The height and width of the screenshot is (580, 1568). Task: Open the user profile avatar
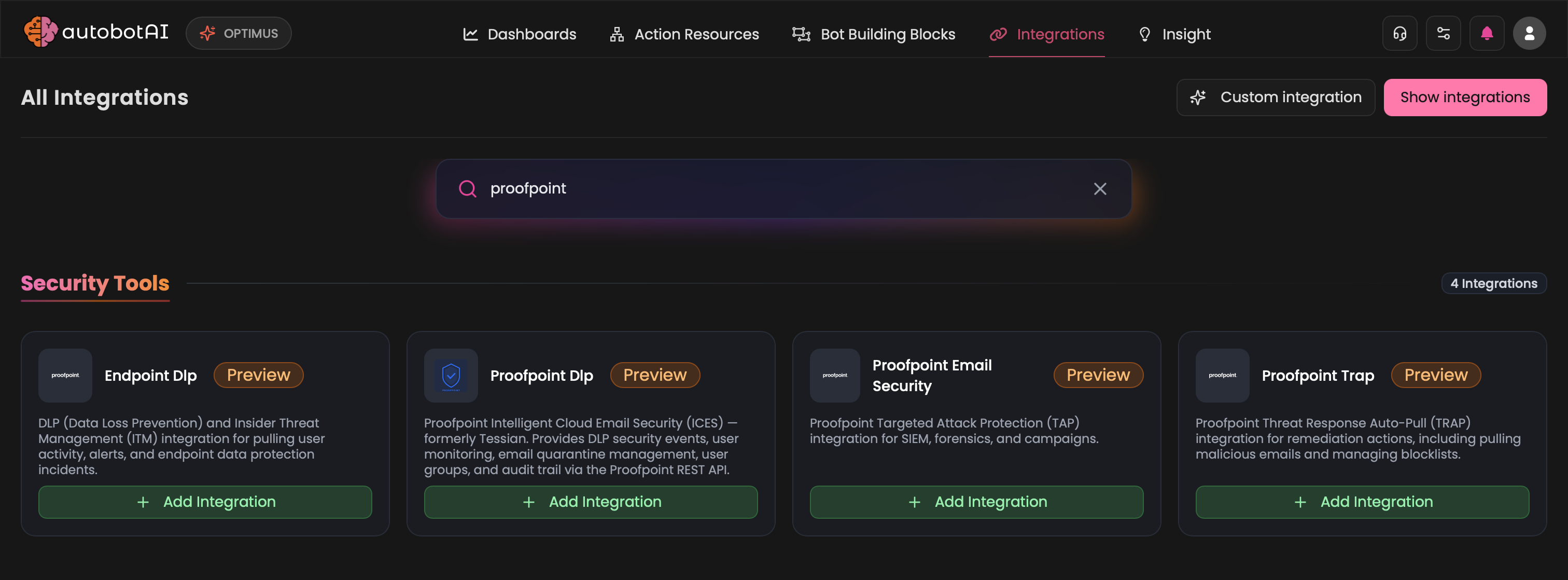(1529, 34)
